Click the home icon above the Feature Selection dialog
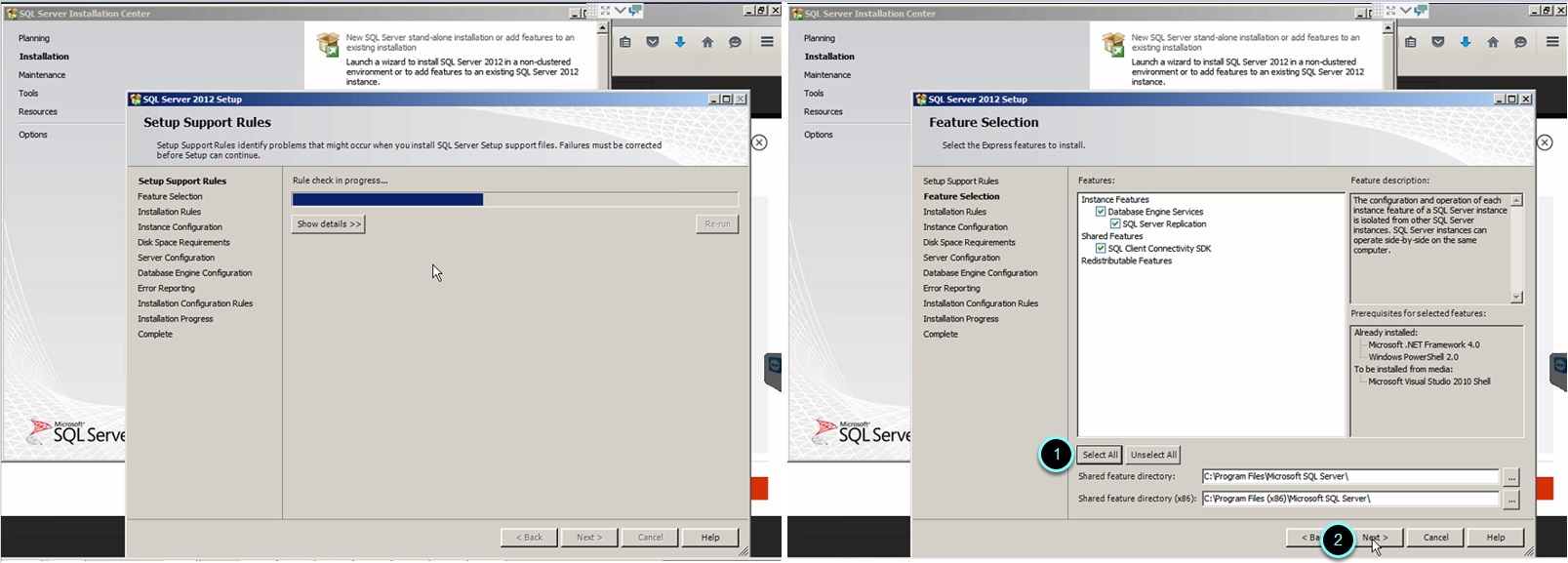The height and width of the screenshot is (563, 1568). coord(1493,42)
